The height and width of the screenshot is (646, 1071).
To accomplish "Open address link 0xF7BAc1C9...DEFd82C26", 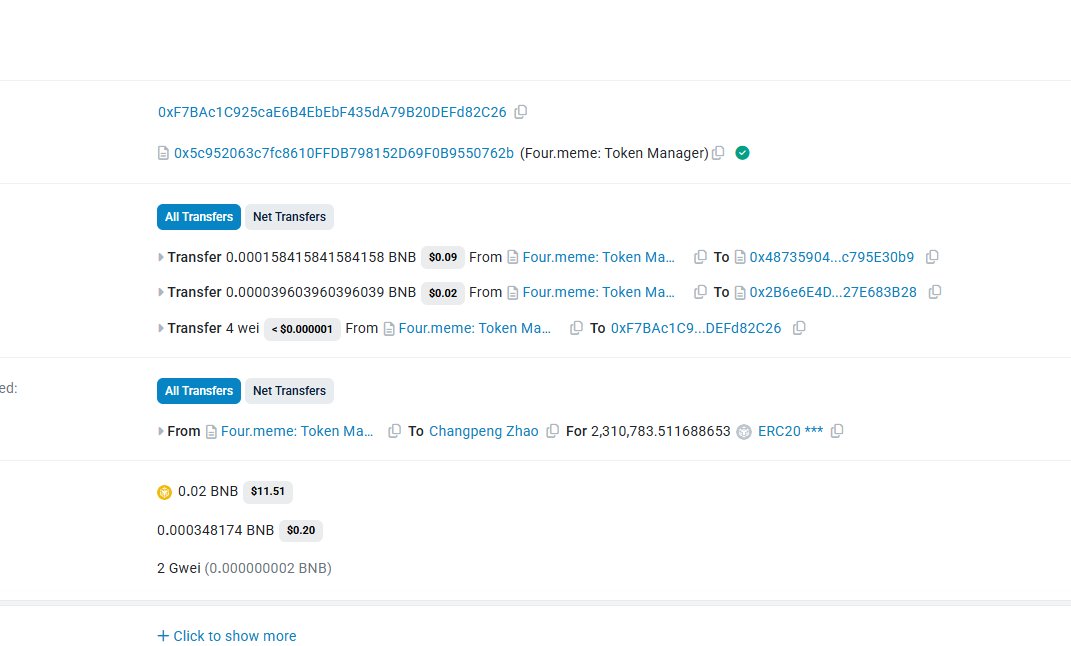I will [696, 328].
